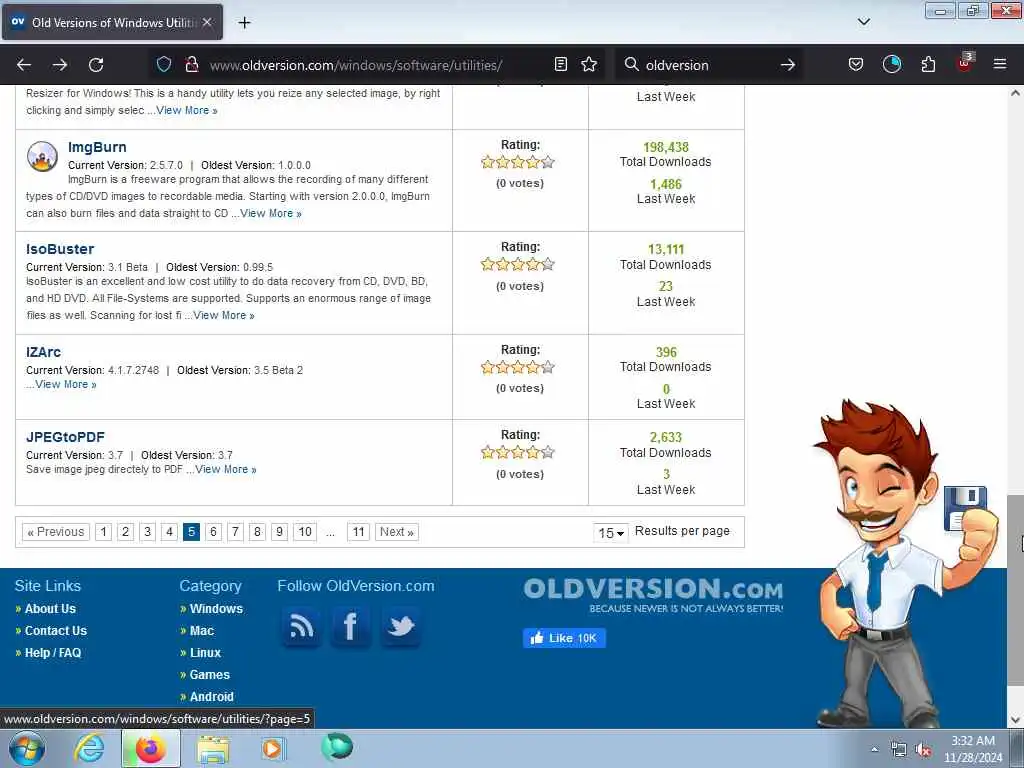
Task: Open tracking protection shield icon
Action: click(x=164, y=64)
